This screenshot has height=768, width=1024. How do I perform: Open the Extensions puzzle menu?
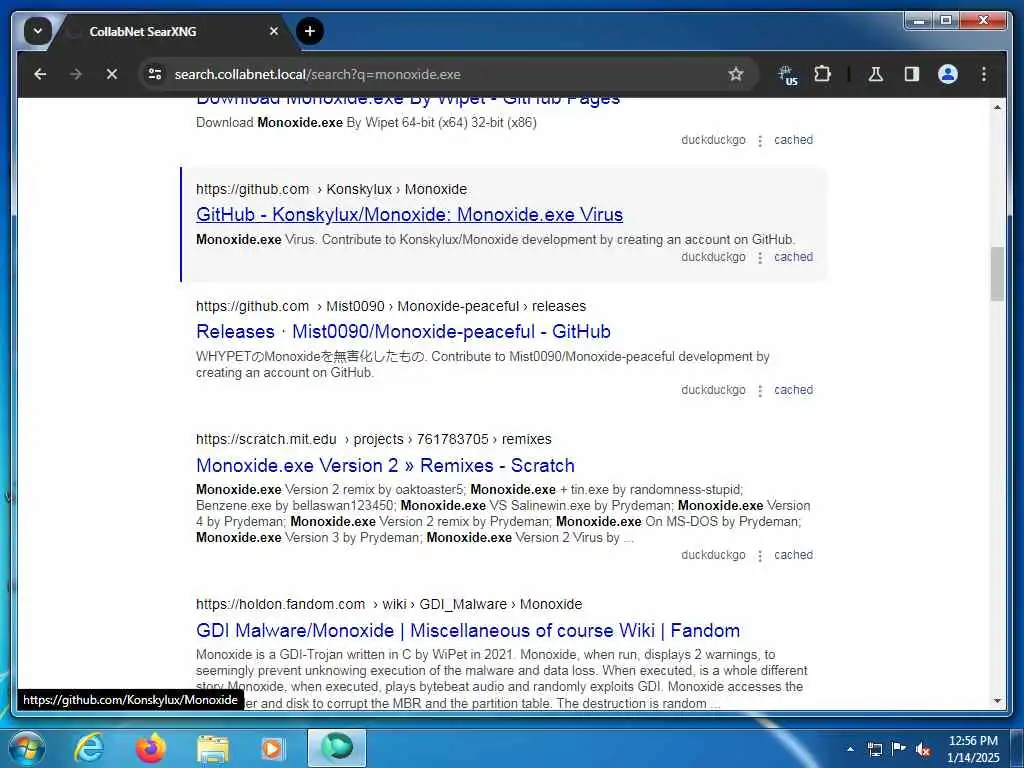coord(822,74)
